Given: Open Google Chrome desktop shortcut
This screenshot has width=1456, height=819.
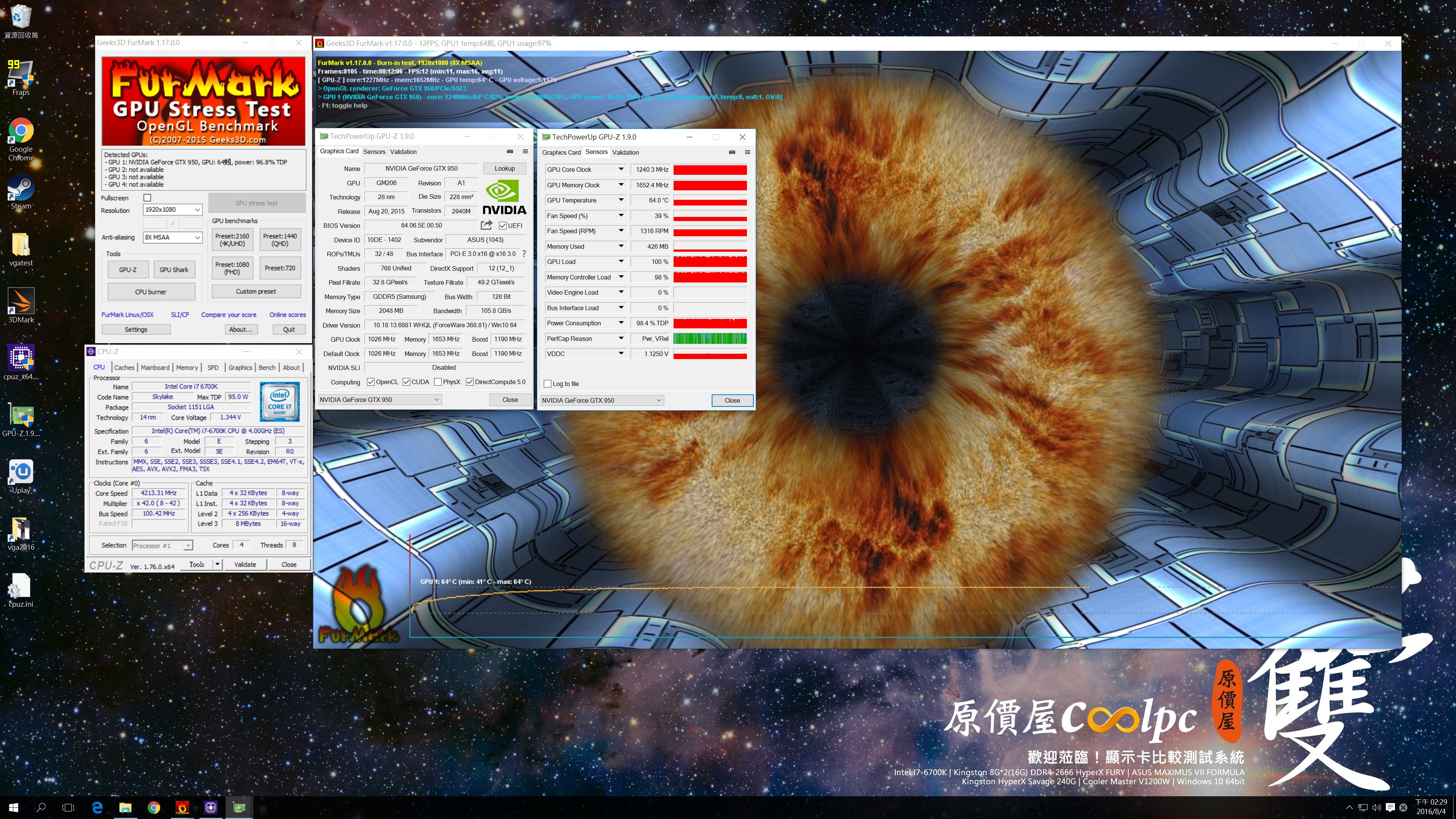Looking at the screenshot, I should coord(21,139).
